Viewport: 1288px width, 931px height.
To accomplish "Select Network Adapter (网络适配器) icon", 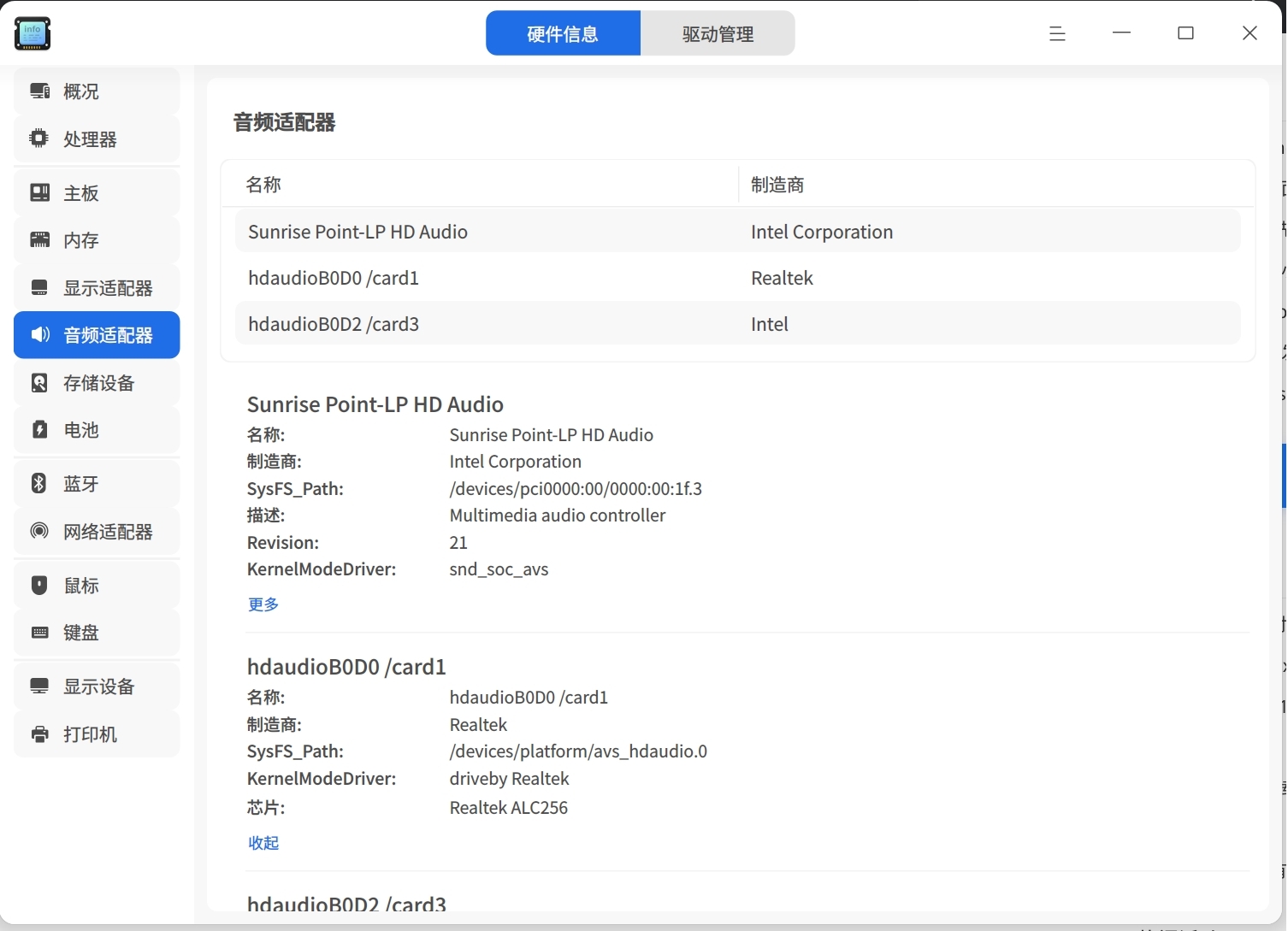I will [39, 531].
